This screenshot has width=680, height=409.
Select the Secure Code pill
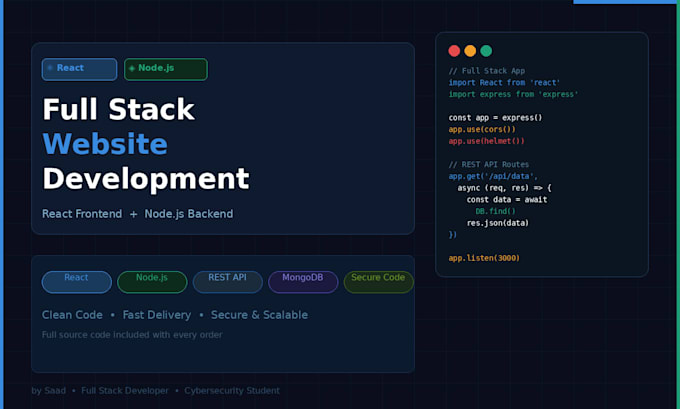(x=379, y=282)
